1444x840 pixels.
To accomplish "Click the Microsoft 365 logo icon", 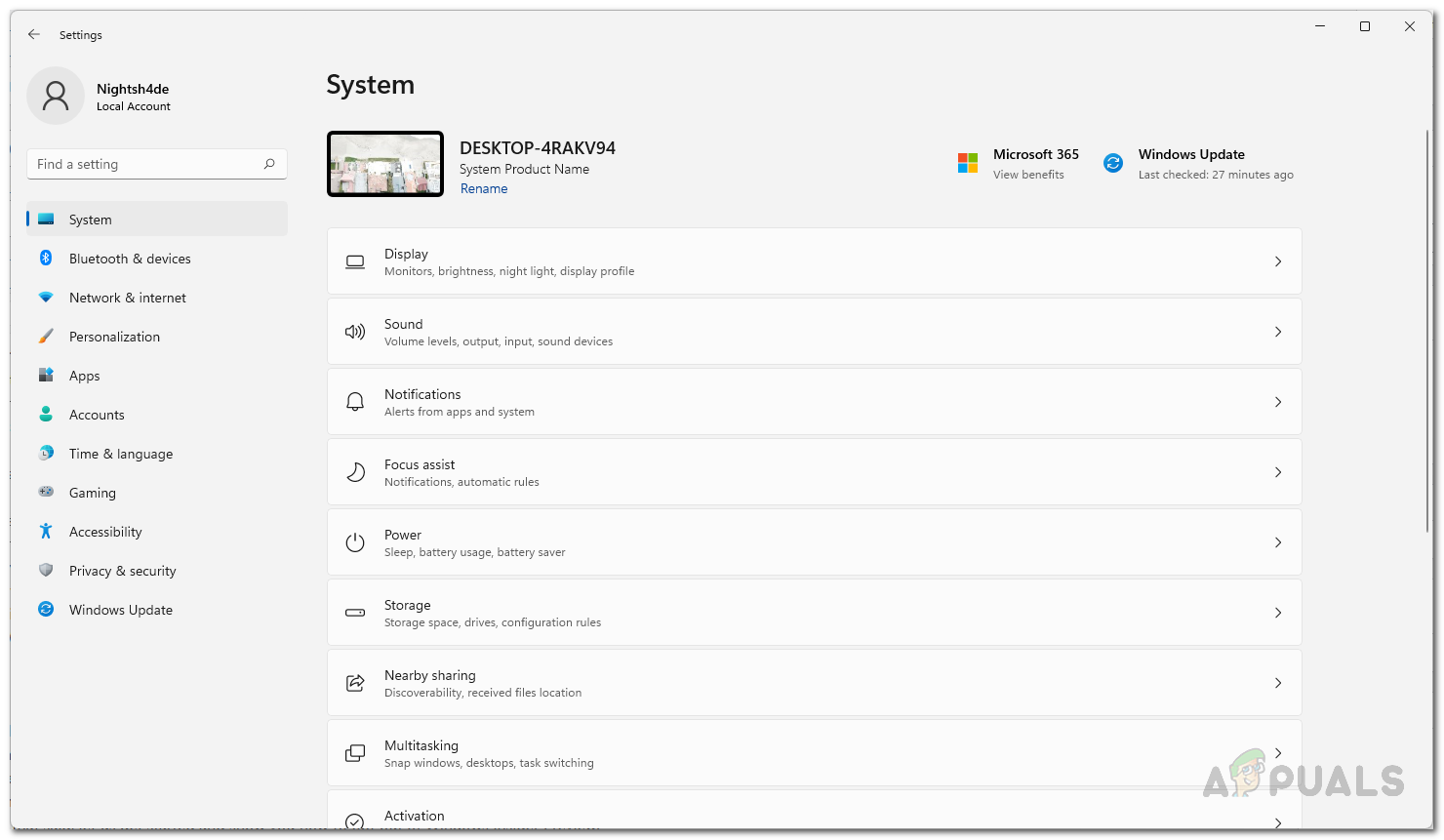I will point(968,163).
